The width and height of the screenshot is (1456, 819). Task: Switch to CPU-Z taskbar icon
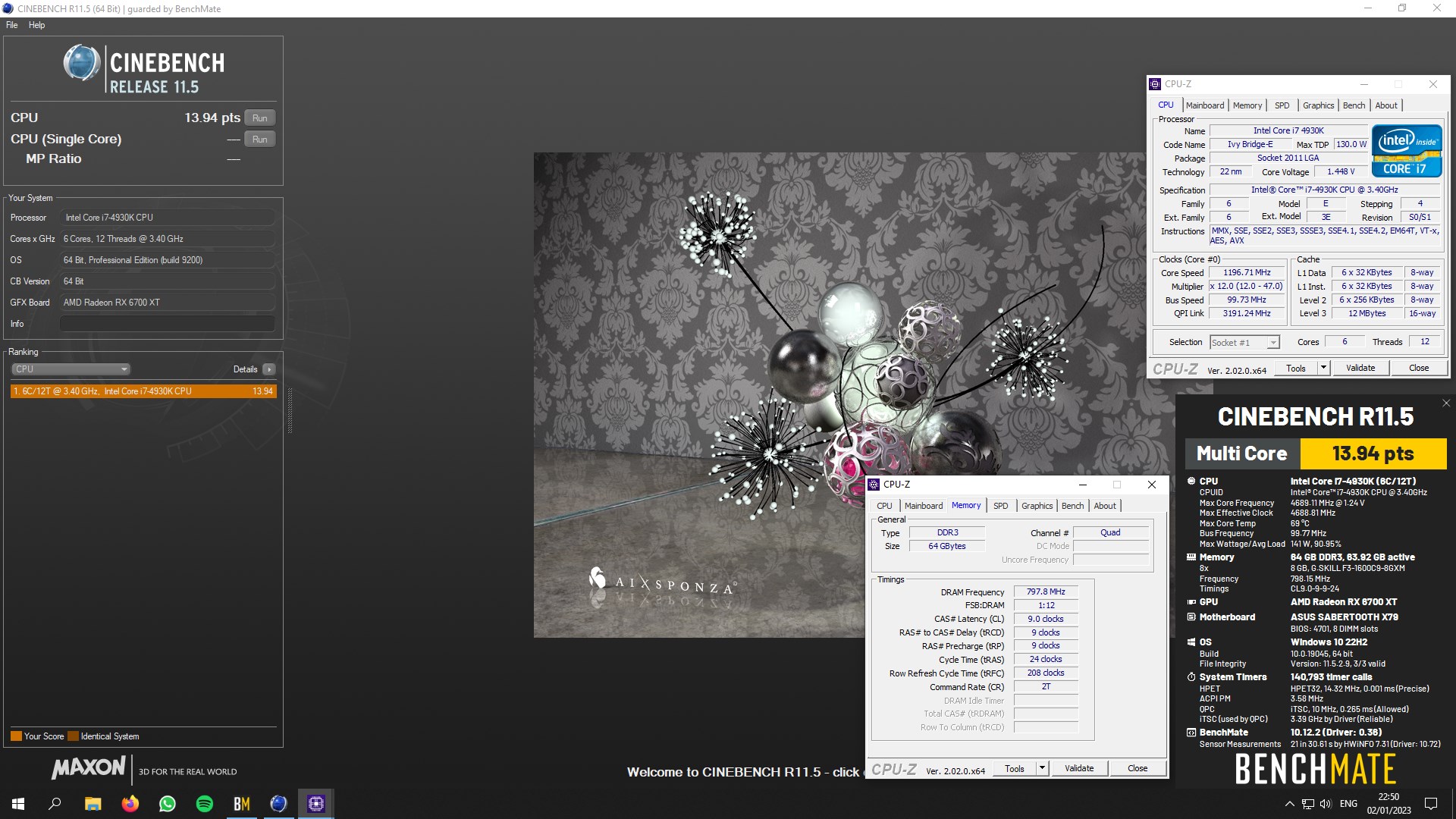316,804
